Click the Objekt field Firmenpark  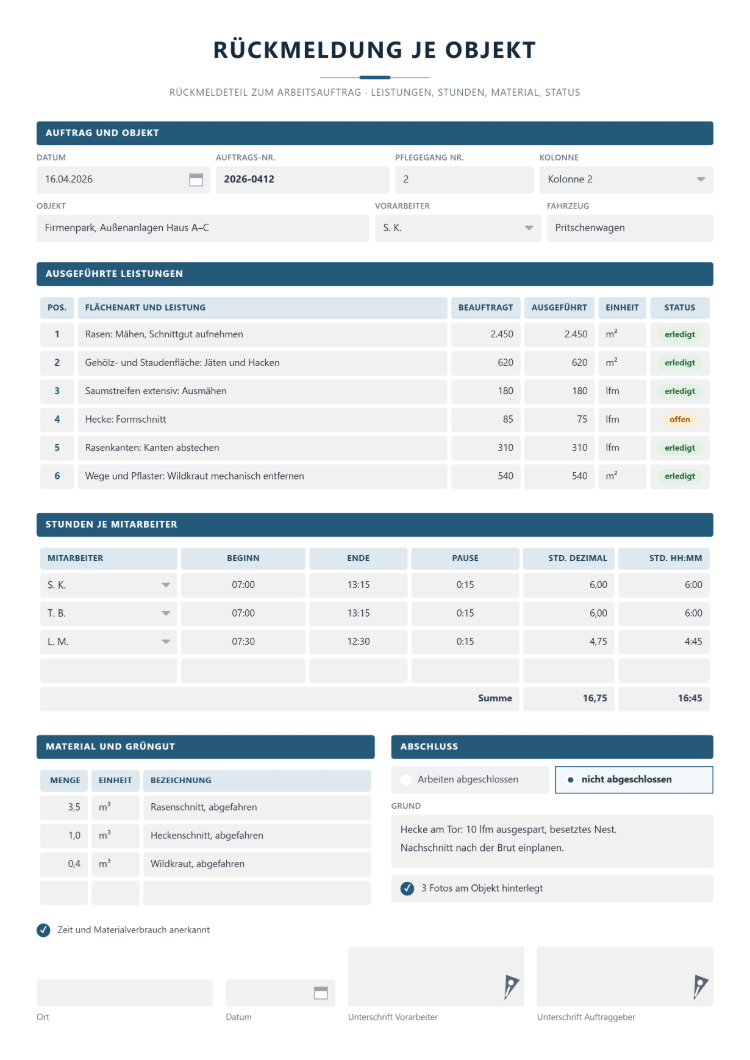[203, 228]
